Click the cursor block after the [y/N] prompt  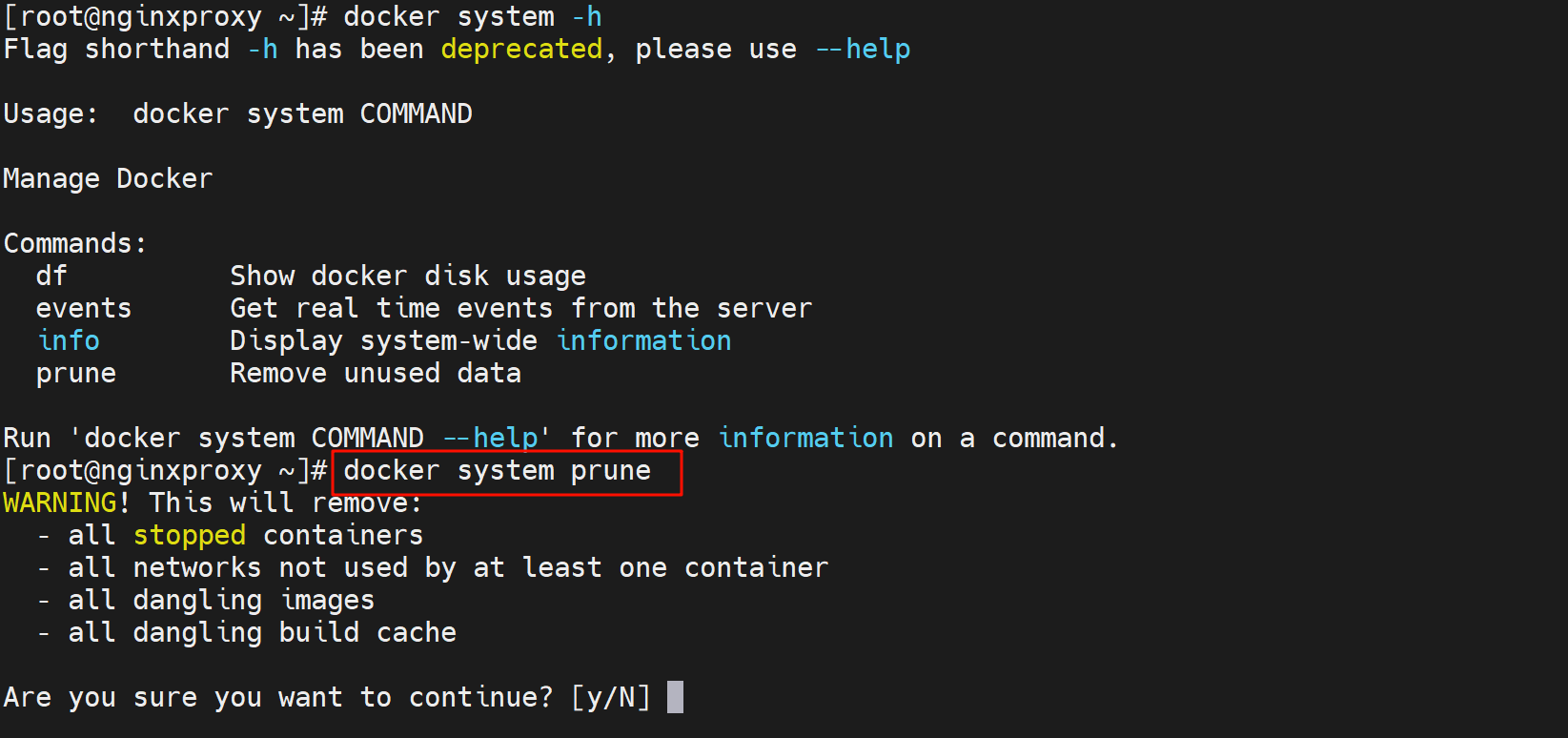click(x=675, y=697)
